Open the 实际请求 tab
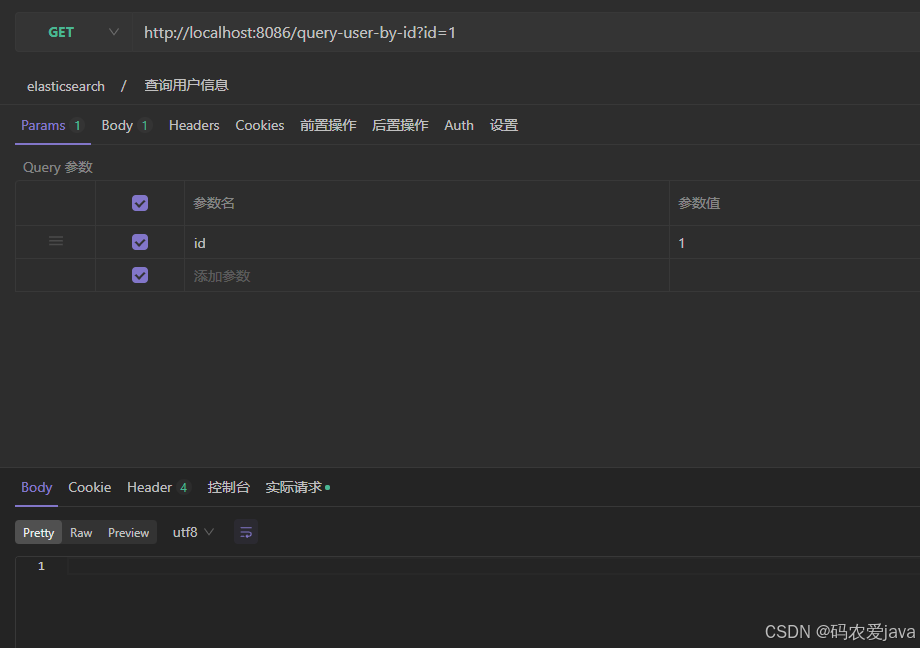920x648 pixels. (x=297, y=488)
